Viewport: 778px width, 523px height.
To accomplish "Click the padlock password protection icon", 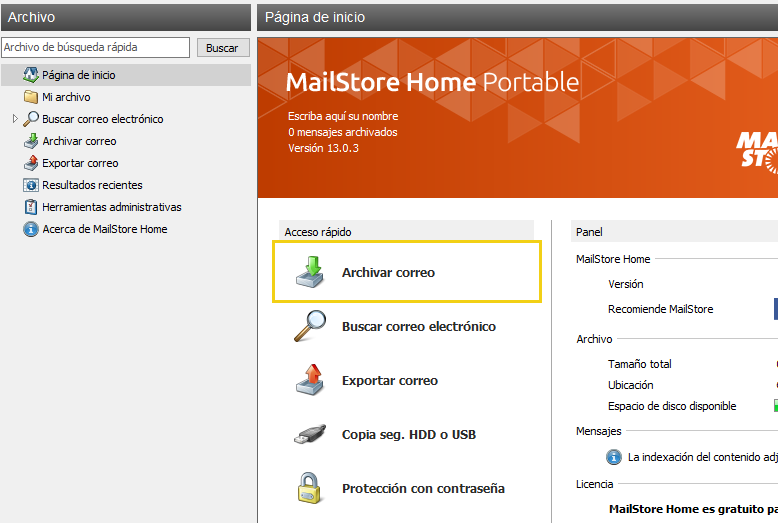I will coord(310,488).
